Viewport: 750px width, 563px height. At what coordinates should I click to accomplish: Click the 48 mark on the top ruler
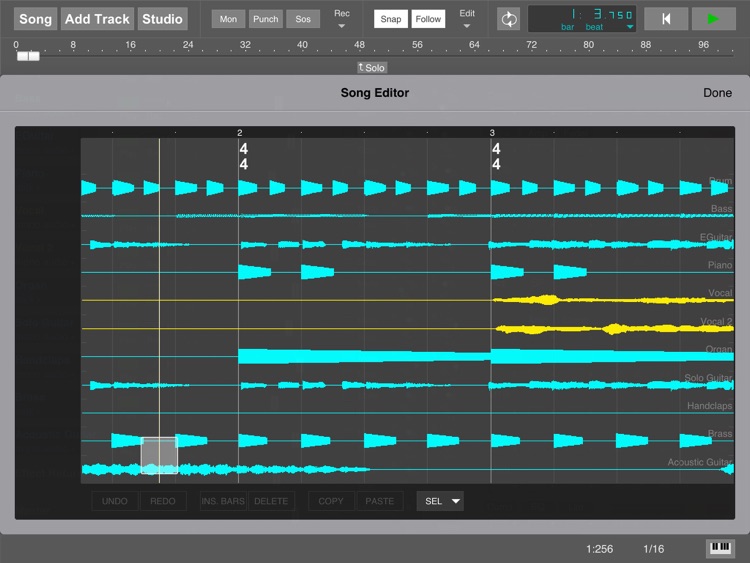(359, 45)
